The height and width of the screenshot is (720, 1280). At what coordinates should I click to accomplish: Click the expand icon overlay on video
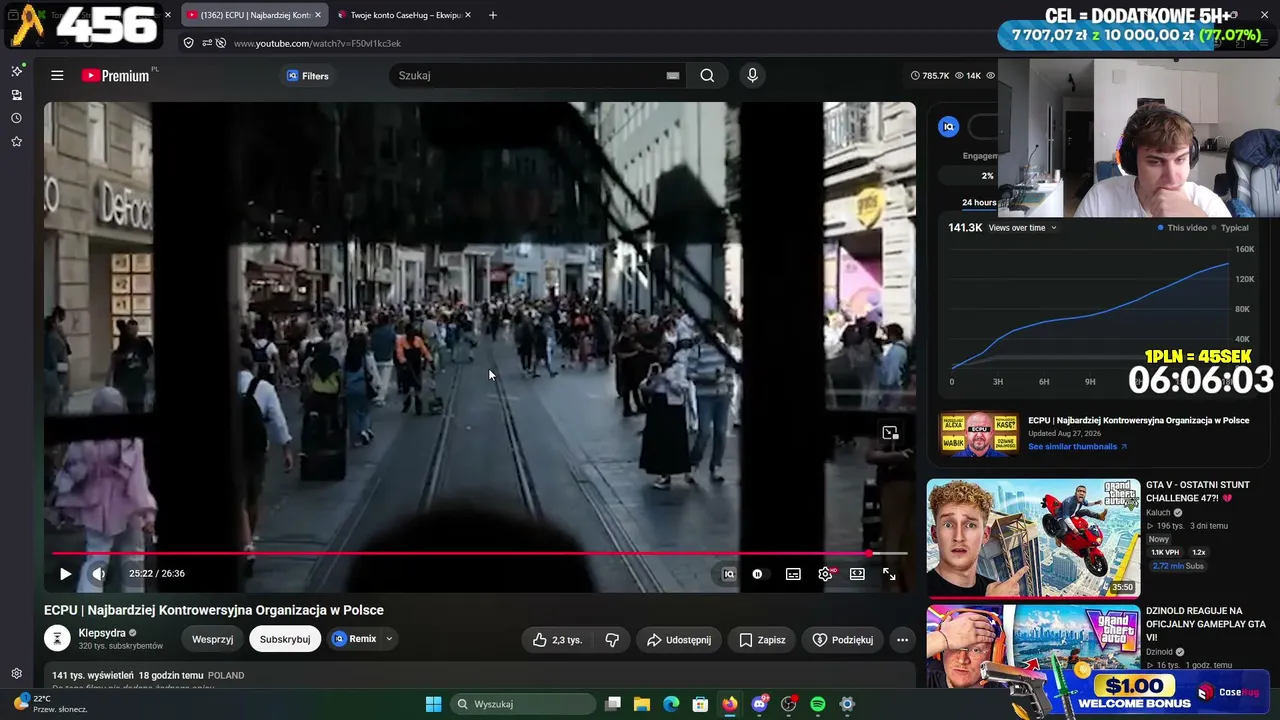pos(890,433)
